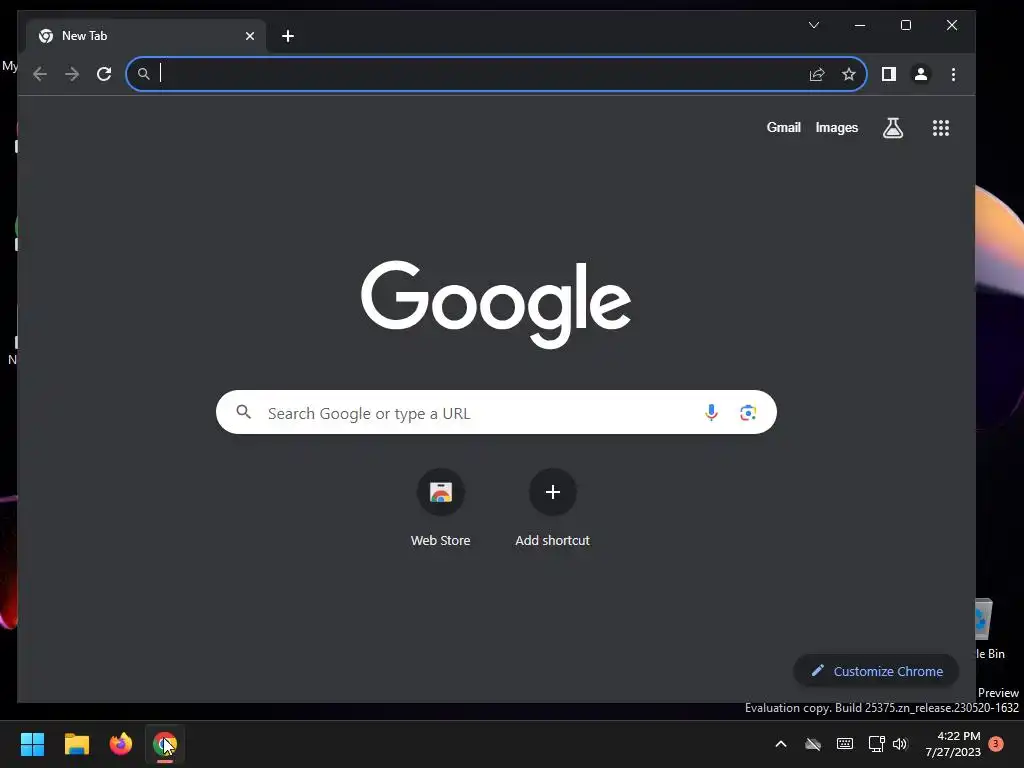Image resolution: width=1024 pixels, height=768 pixels.
Task: Select the New Tab tab
Action: point(146,36)
